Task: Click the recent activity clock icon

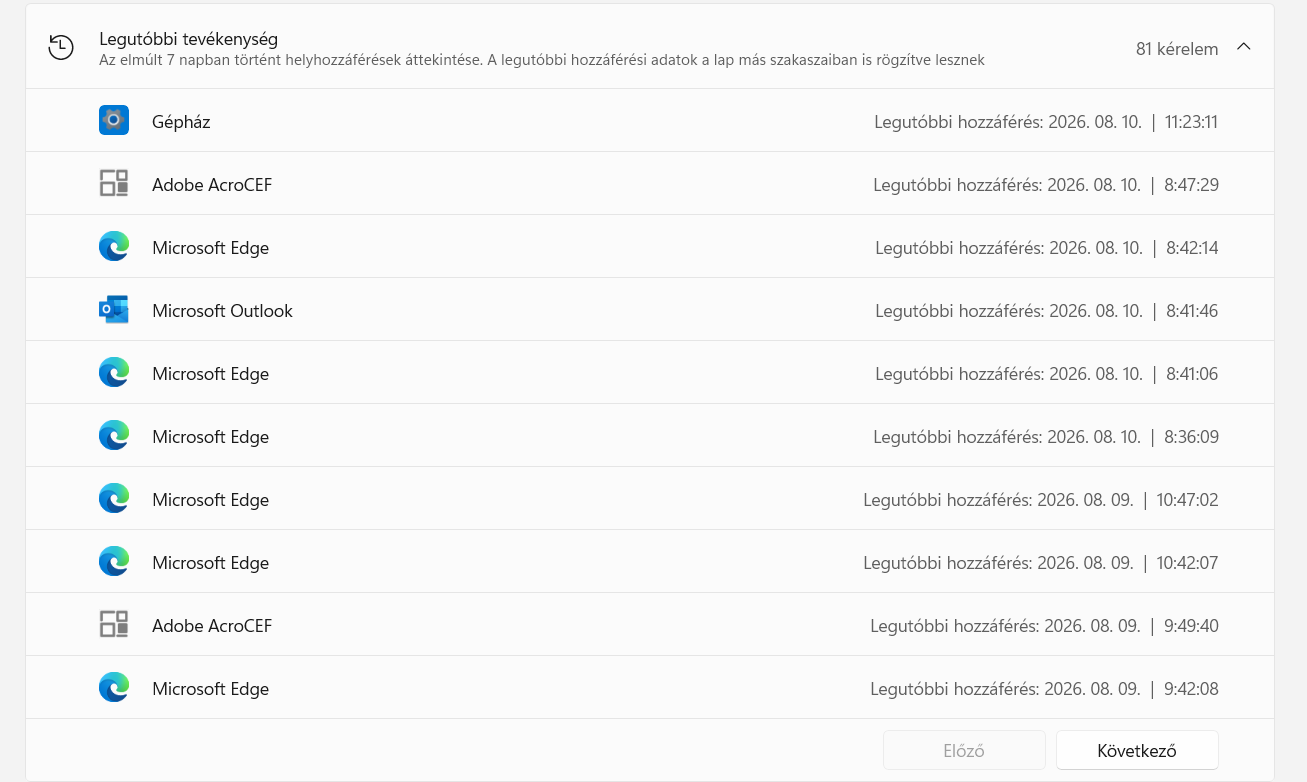Action: (61, 47)
